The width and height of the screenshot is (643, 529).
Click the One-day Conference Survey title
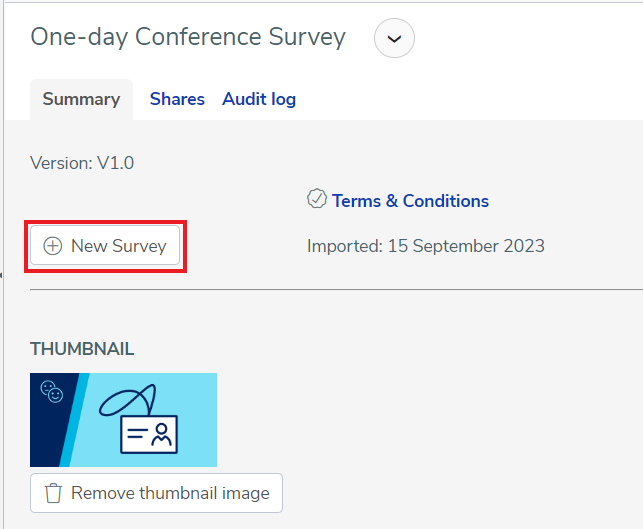pyautogui.click(x=188, y=37)
